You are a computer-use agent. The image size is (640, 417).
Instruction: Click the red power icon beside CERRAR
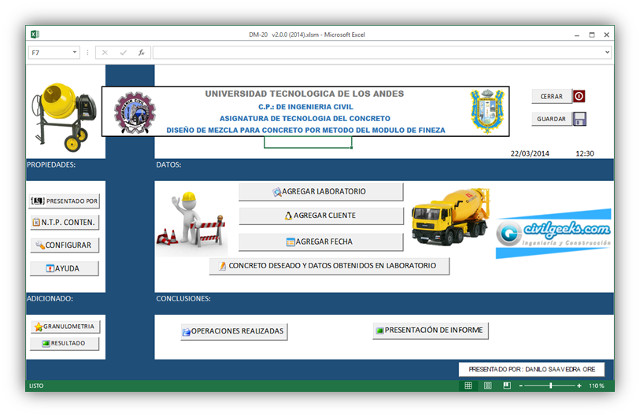579,97
